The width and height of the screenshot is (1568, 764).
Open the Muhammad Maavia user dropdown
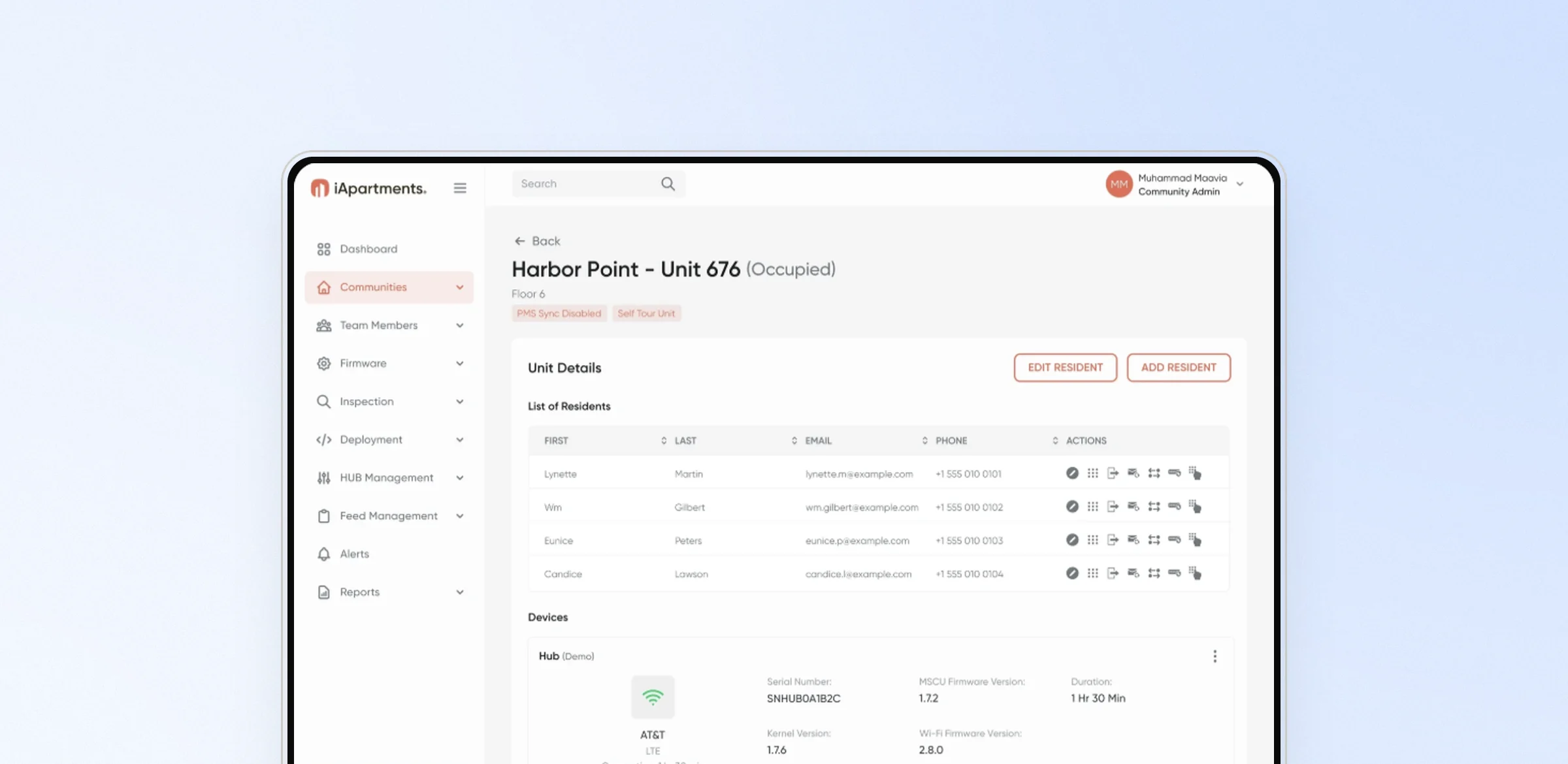tap(1175, 185)
